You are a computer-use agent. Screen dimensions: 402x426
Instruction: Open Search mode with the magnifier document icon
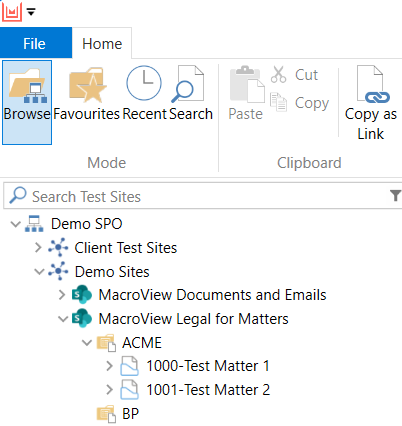(188, 84)
